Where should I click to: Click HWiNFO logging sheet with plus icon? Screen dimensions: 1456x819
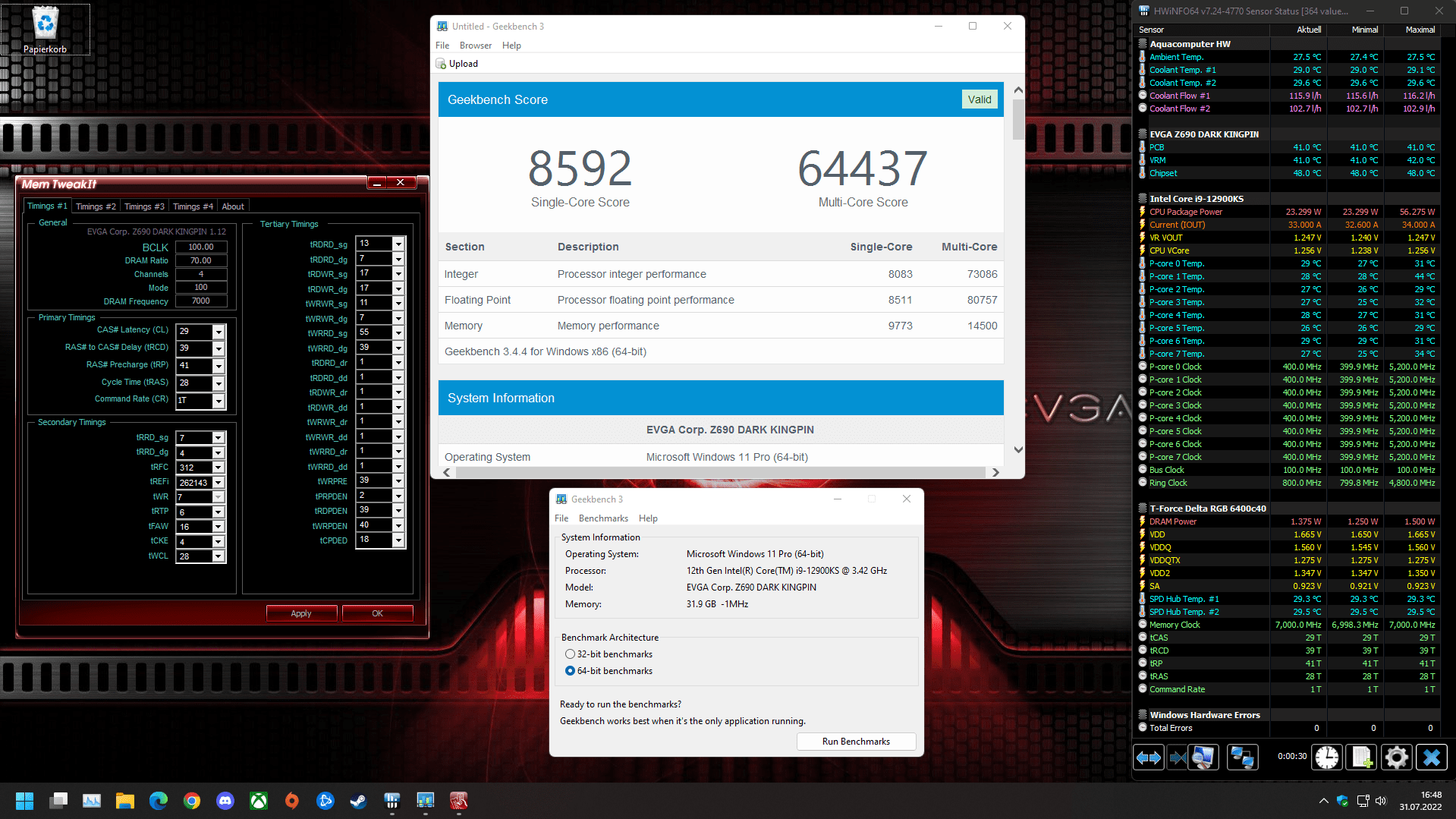[1361, 758]
